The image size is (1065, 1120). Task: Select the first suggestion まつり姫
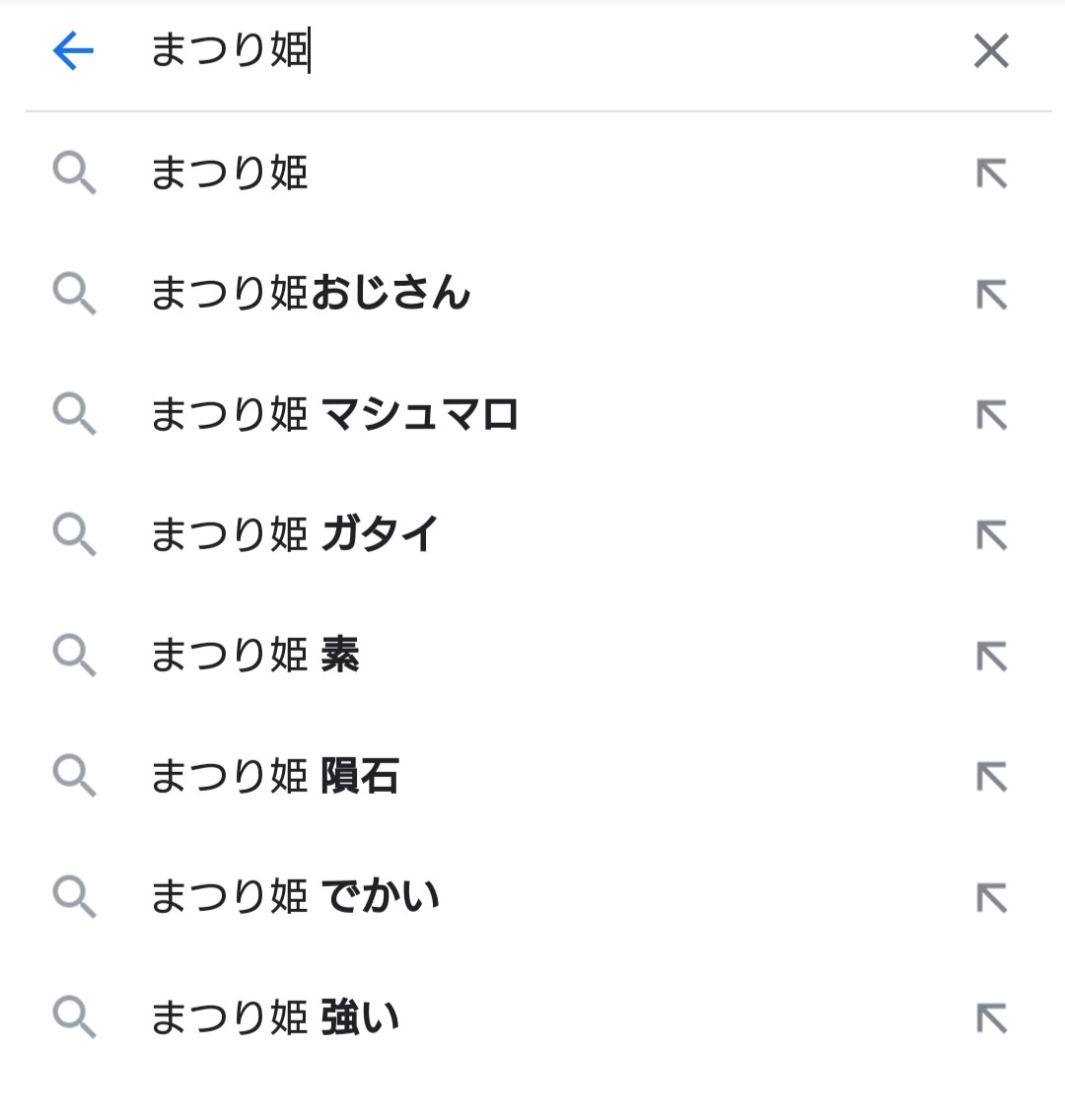230,174
